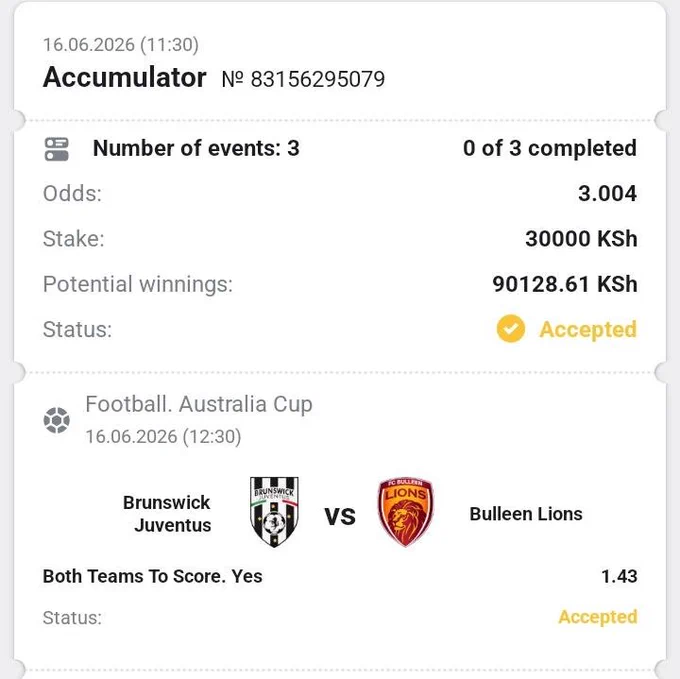The image size is (680, 679).
Task: Click Number of events: 3
Action: [196, 148]
